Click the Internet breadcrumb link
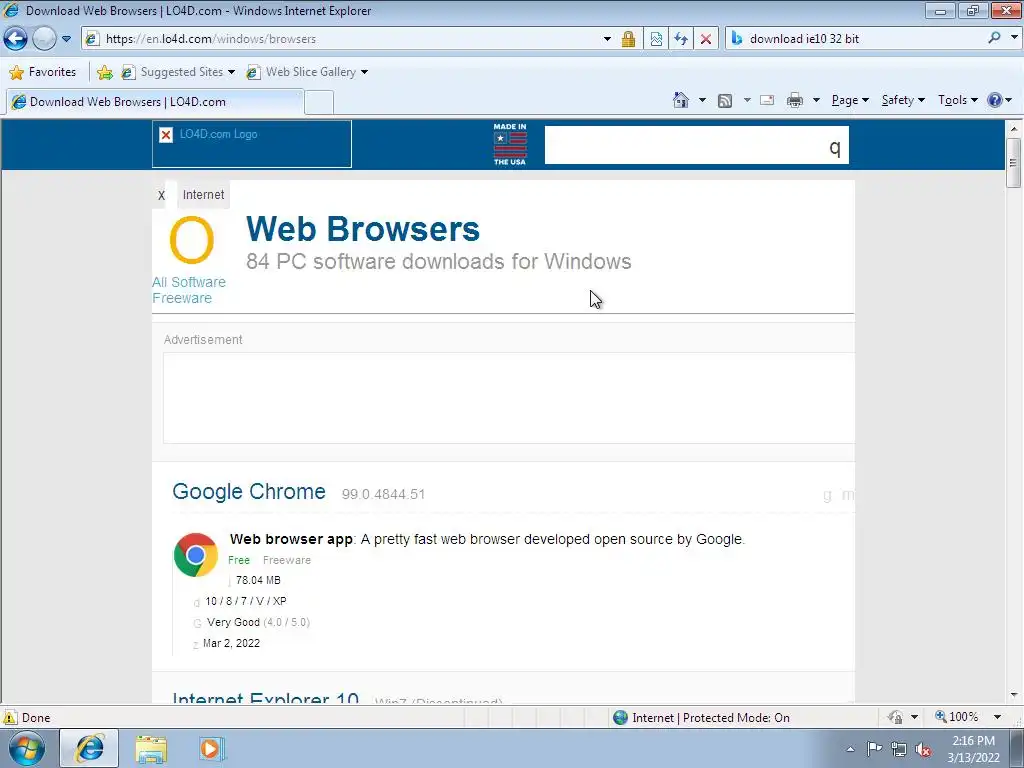1024x768 pixels. [203, 195]
